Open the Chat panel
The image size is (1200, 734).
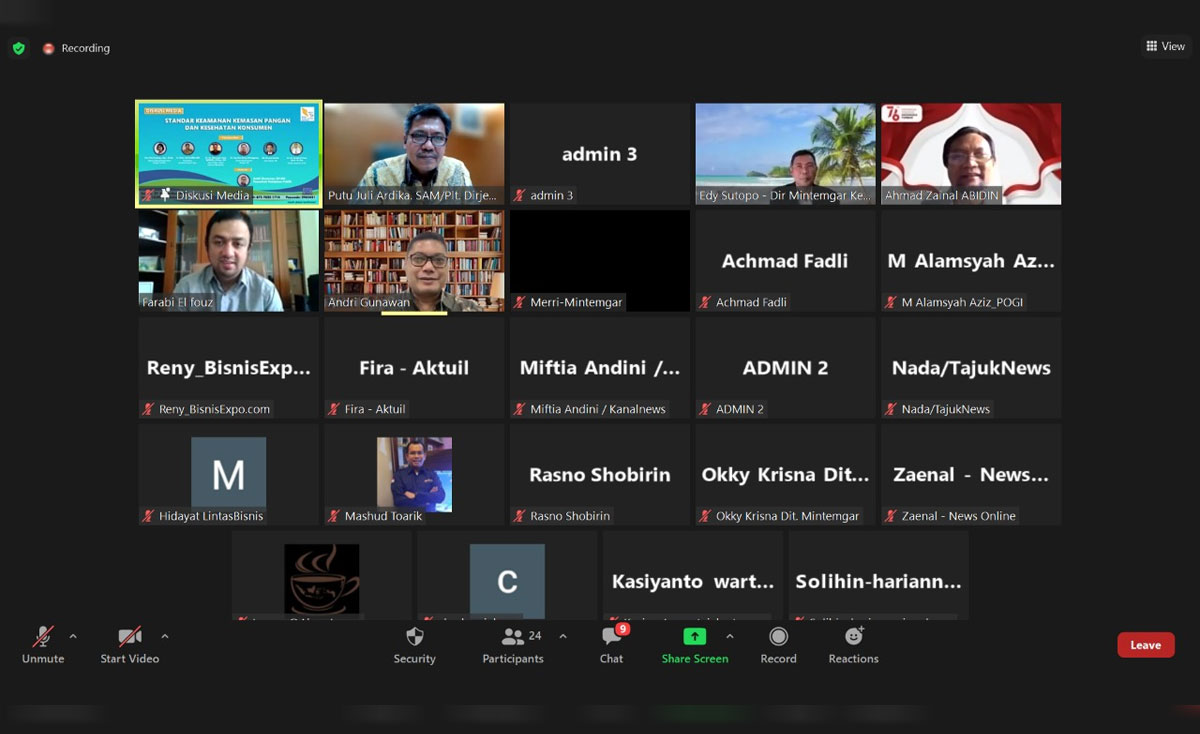tap(611, 637)
